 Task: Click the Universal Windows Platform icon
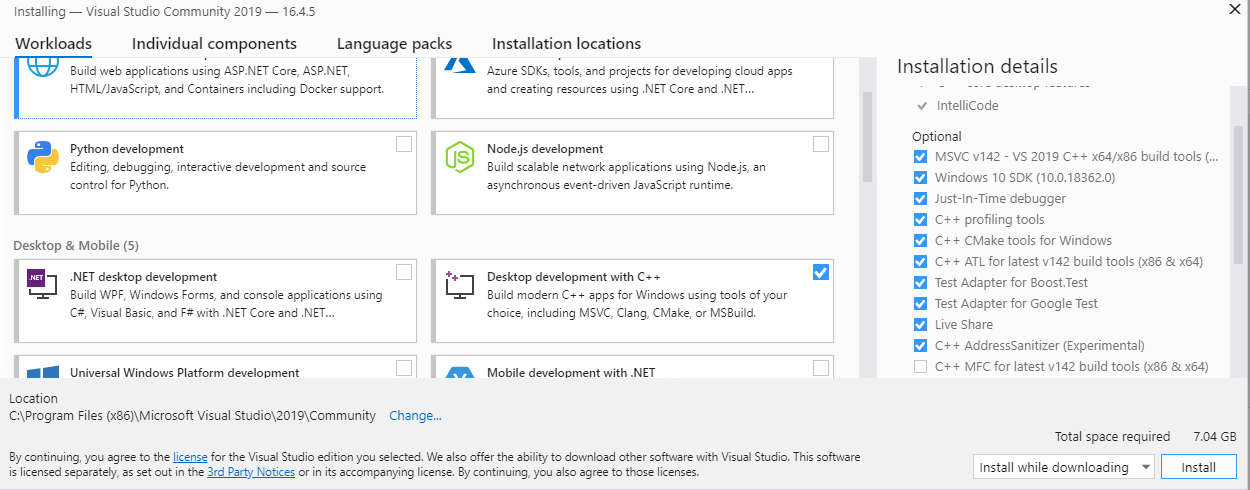coord(43,372)
